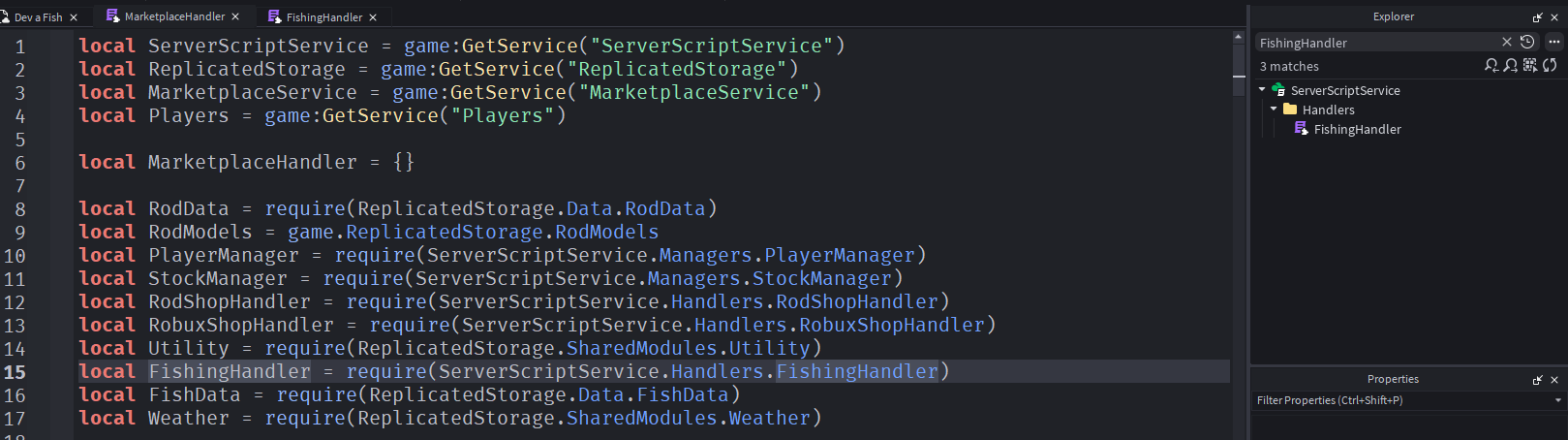Select FishingHandler script in Explorer tree
This screenshot has height=440, width=1568.
[1357, 129]
